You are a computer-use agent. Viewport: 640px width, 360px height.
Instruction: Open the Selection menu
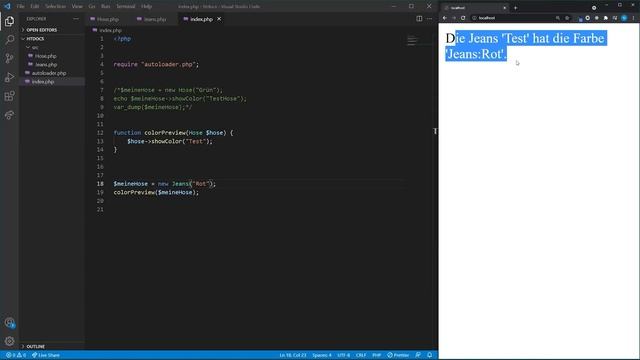[x=56, y=7]
